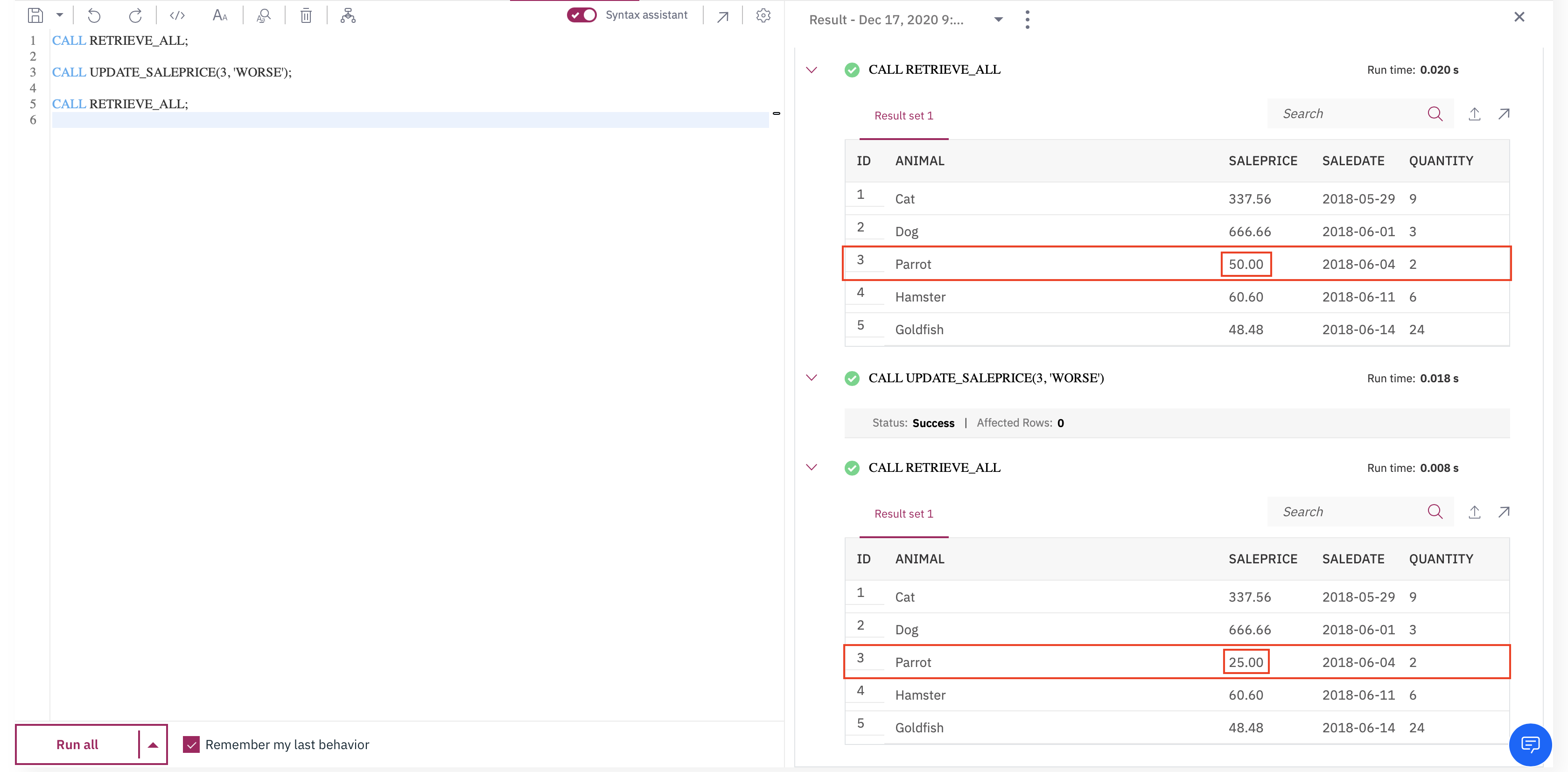Open the result history dropdown arrow
The image size is (1568, 772).
coord(998,20)
